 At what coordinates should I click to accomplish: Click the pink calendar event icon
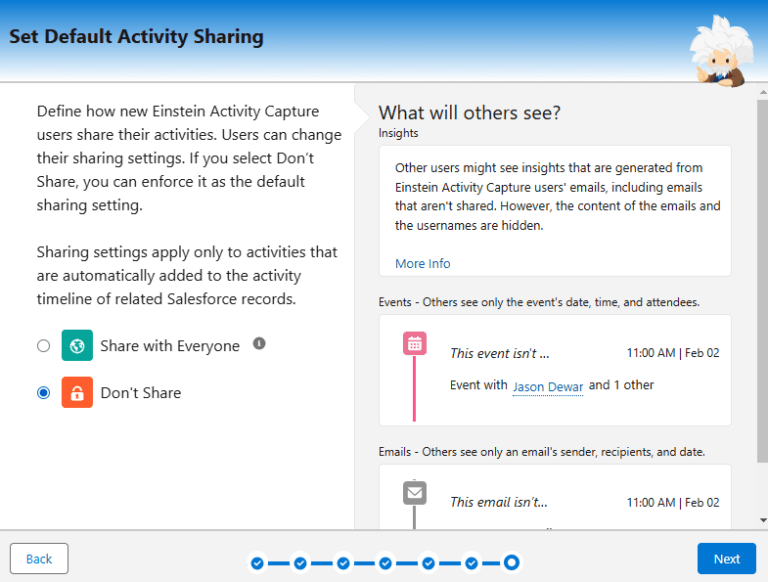pos(414,343)
